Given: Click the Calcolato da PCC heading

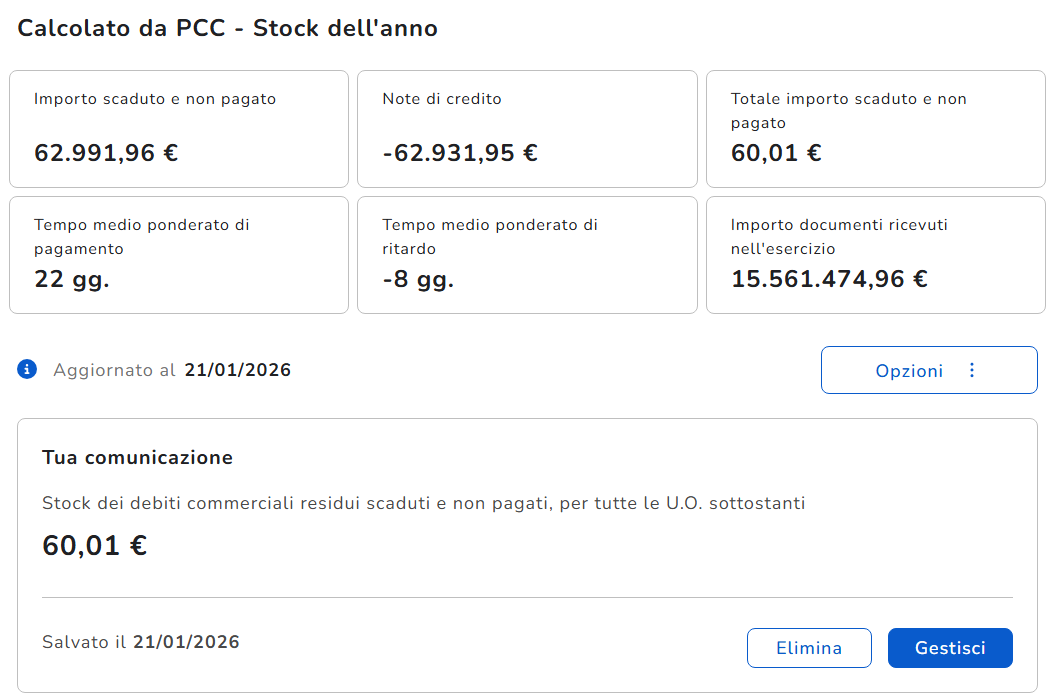Looking at the screenshot, I should (228, 28).
